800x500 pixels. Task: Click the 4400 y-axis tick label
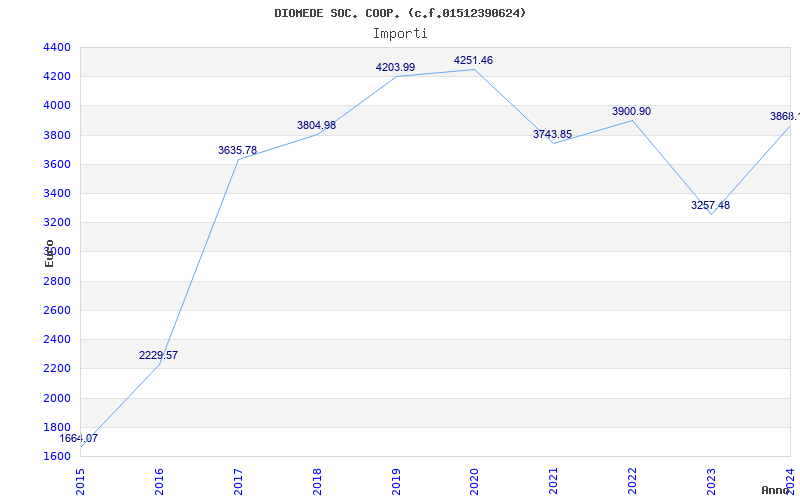point(57,47)
